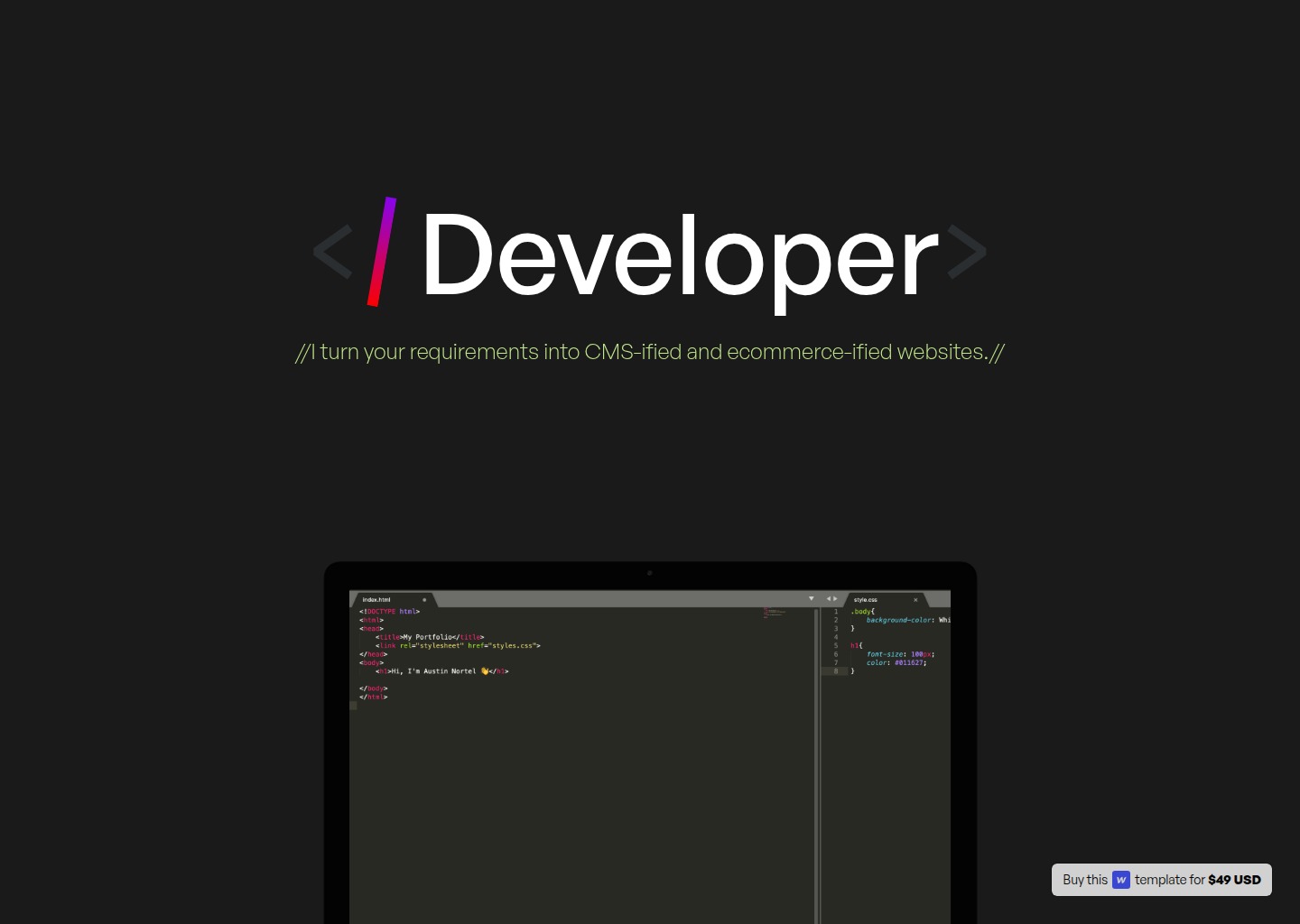Click the gradient slash before Developer
The width and height of the screenshot is (1300, 924).
382,252
